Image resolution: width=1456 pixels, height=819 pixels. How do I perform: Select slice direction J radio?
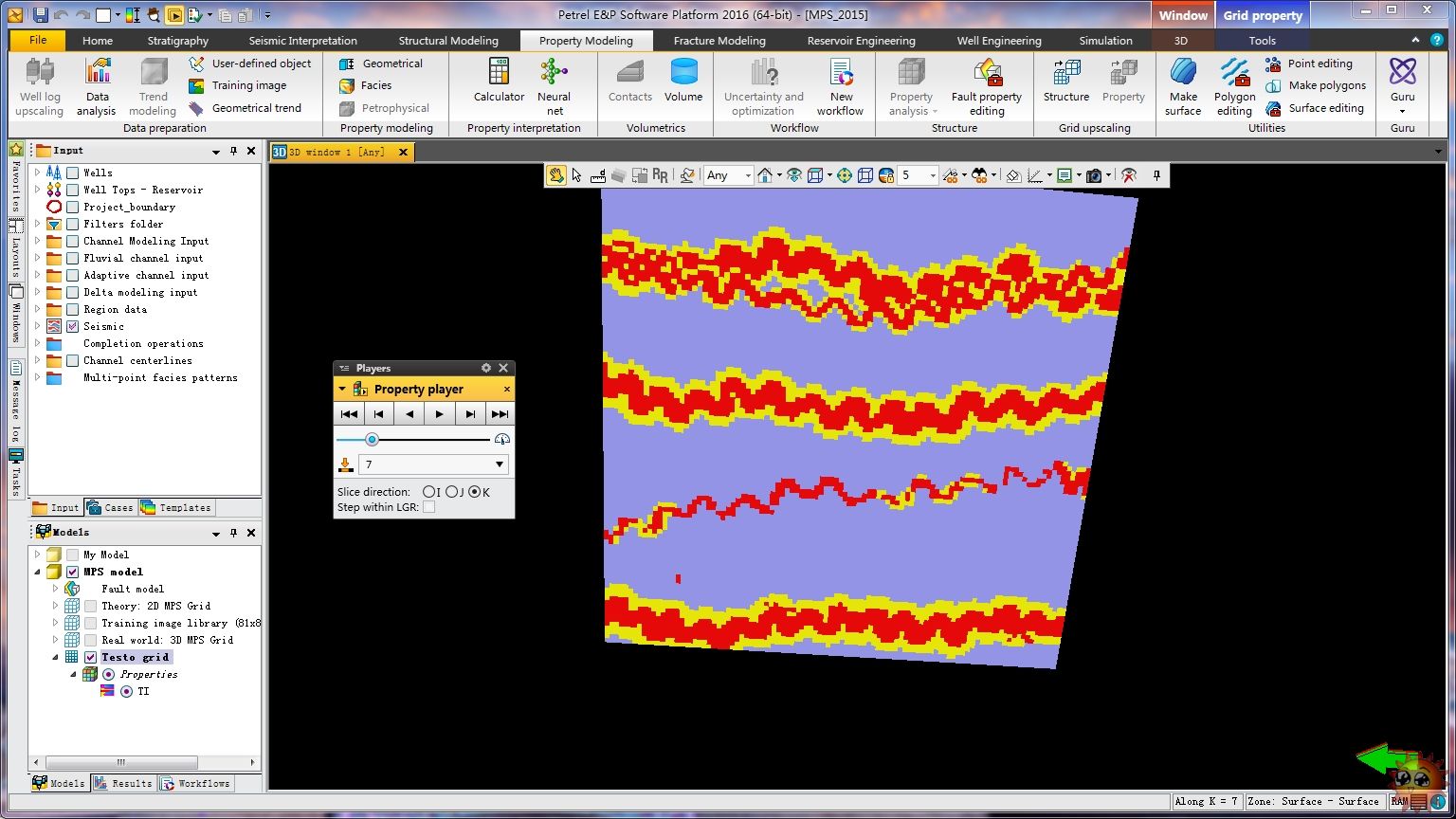tap(451, 492)
